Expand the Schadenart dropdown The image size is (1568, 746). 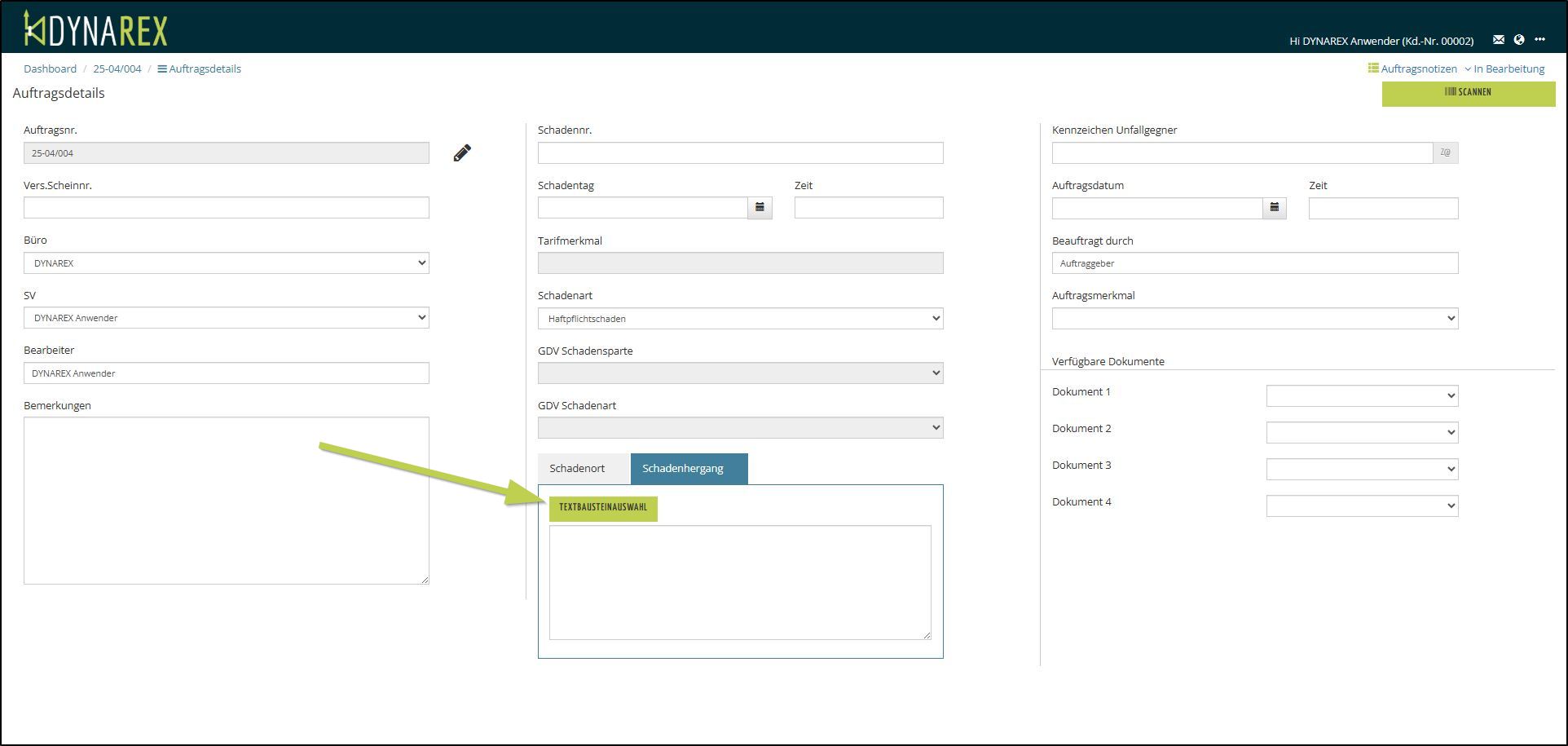pyautogui.click(x=740, y=319)
